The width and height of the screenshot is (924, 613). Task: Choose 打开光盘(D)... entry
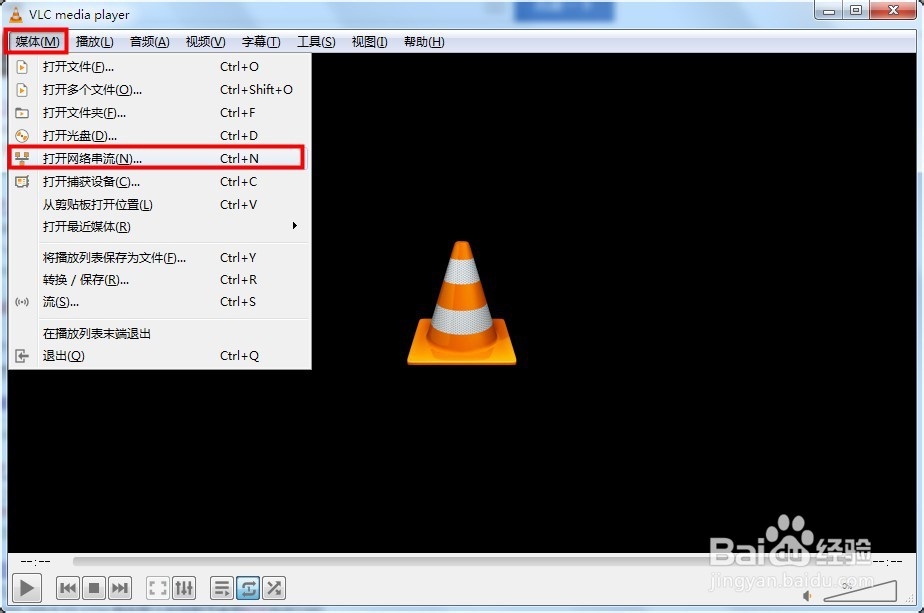(x=159, y=136)
